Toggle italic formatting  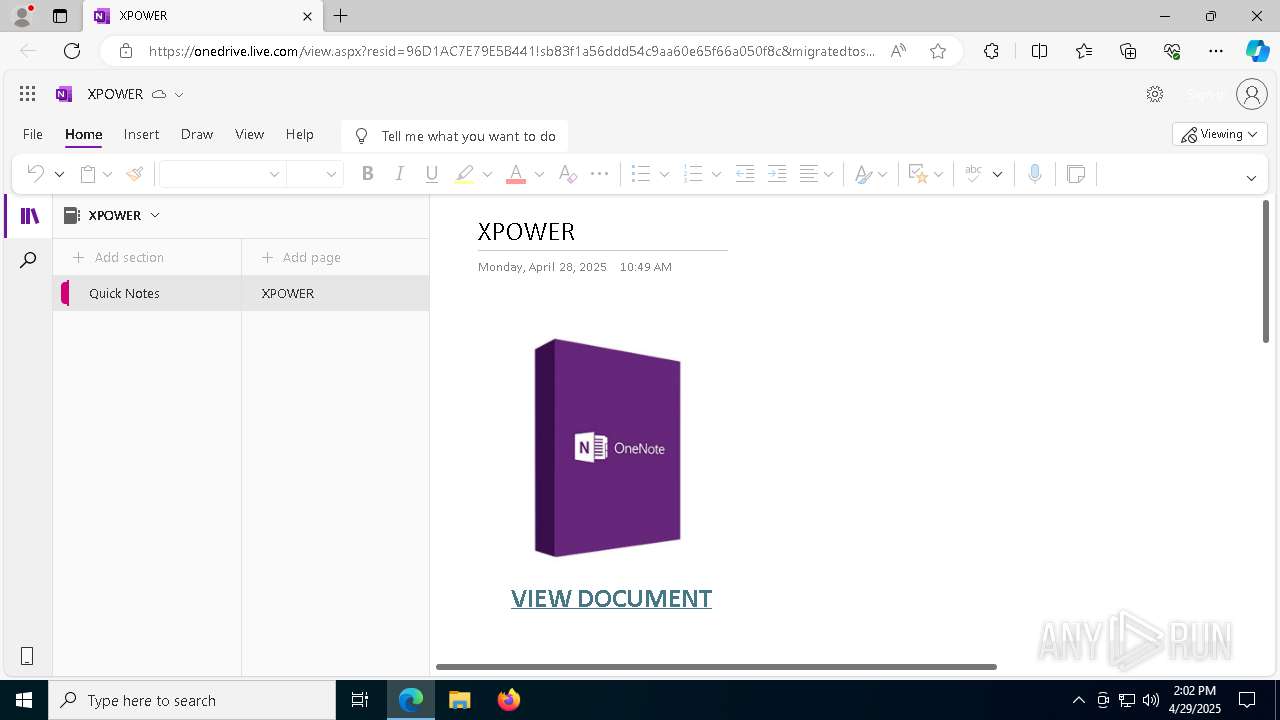tap(399, 174)
